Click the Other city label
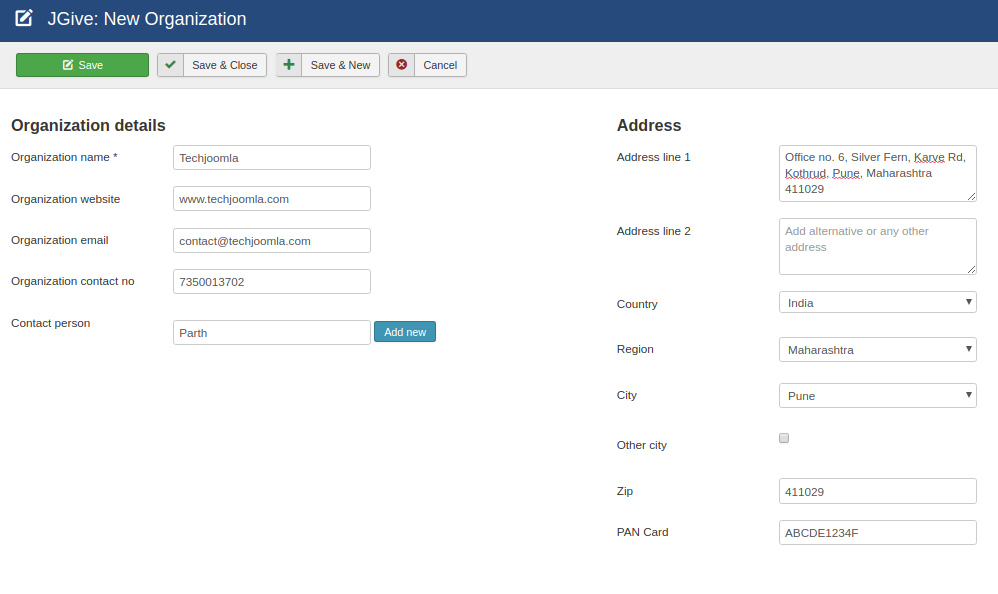This screenshot has height=594, width=998. click(x=642, y=445)
